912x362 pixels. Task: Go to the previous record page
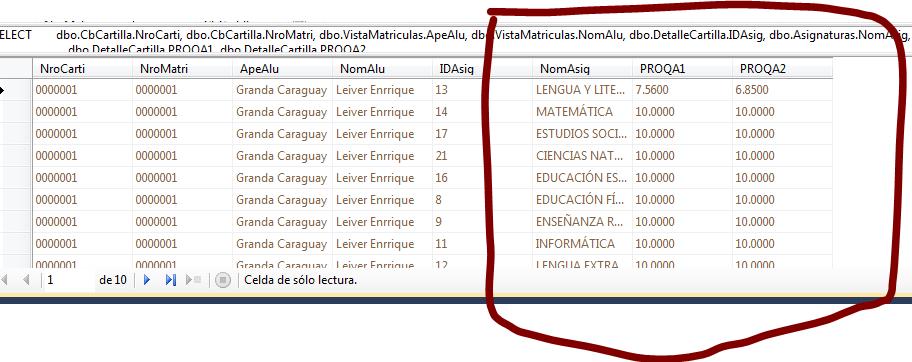26,280
